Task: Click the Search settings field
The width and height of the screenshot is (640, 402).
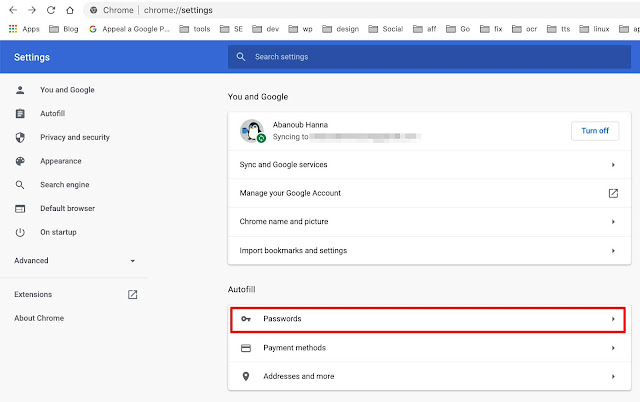Action: (430, 57)
